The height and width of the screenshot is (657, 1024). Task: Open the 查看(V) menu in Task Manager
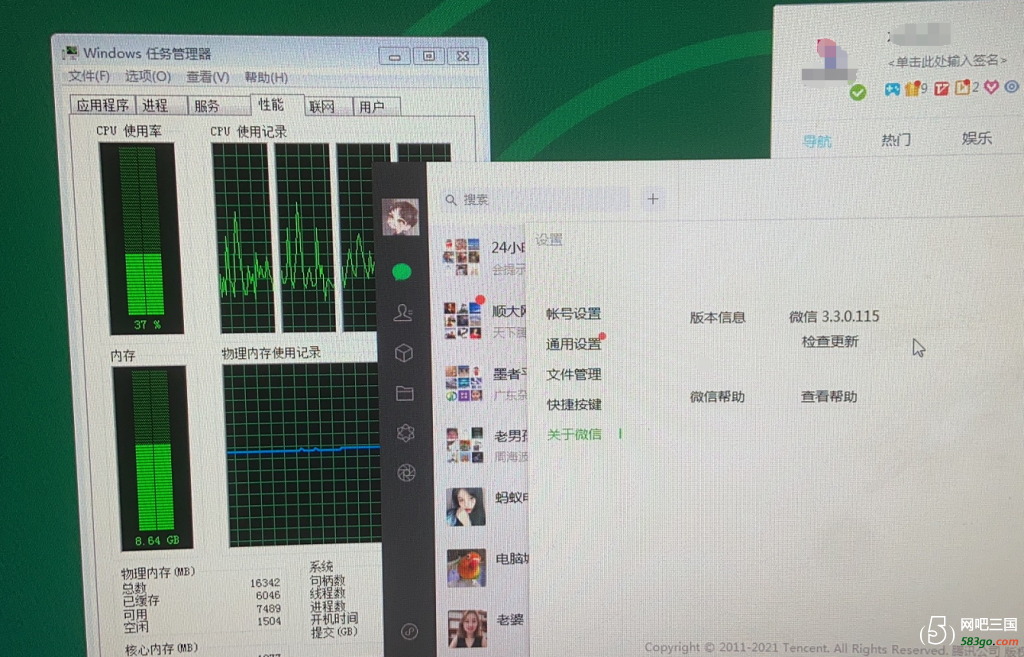click(x=208, y=77)
